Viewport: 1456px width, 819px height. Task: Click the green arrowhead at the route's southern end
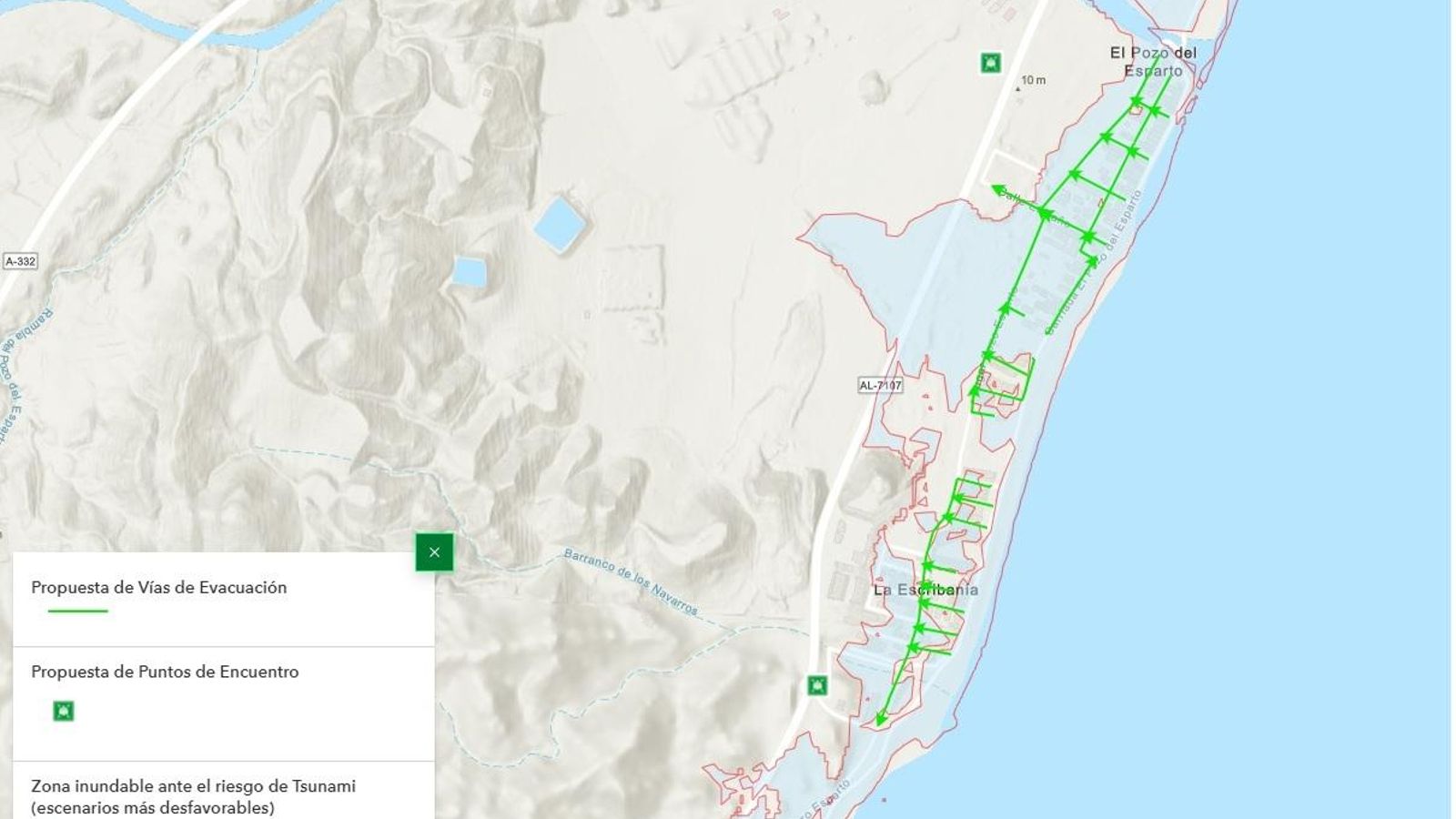click(x=880, y=719)
